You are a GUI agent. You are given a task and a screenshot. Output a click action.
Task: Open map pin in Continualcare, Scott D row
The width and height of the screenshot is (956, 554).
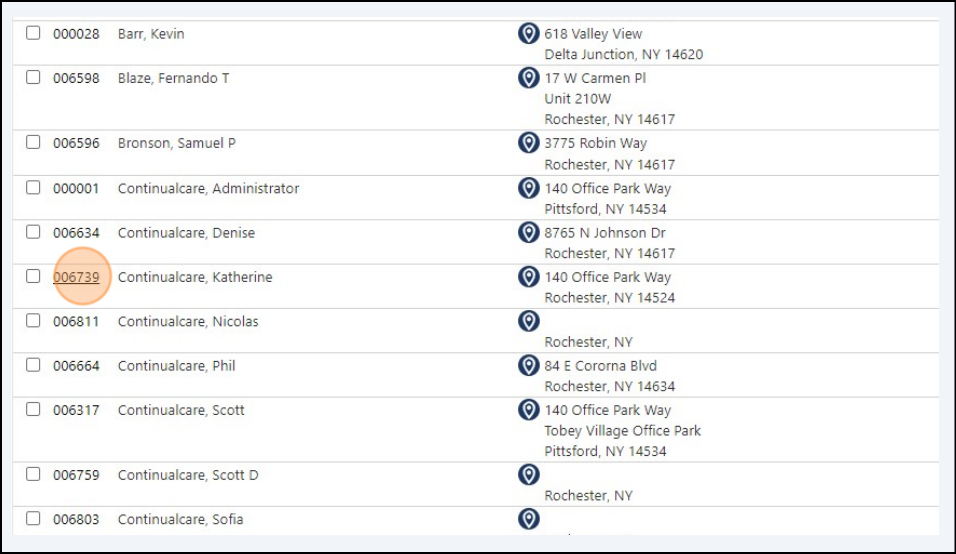(x=529, y=475)
